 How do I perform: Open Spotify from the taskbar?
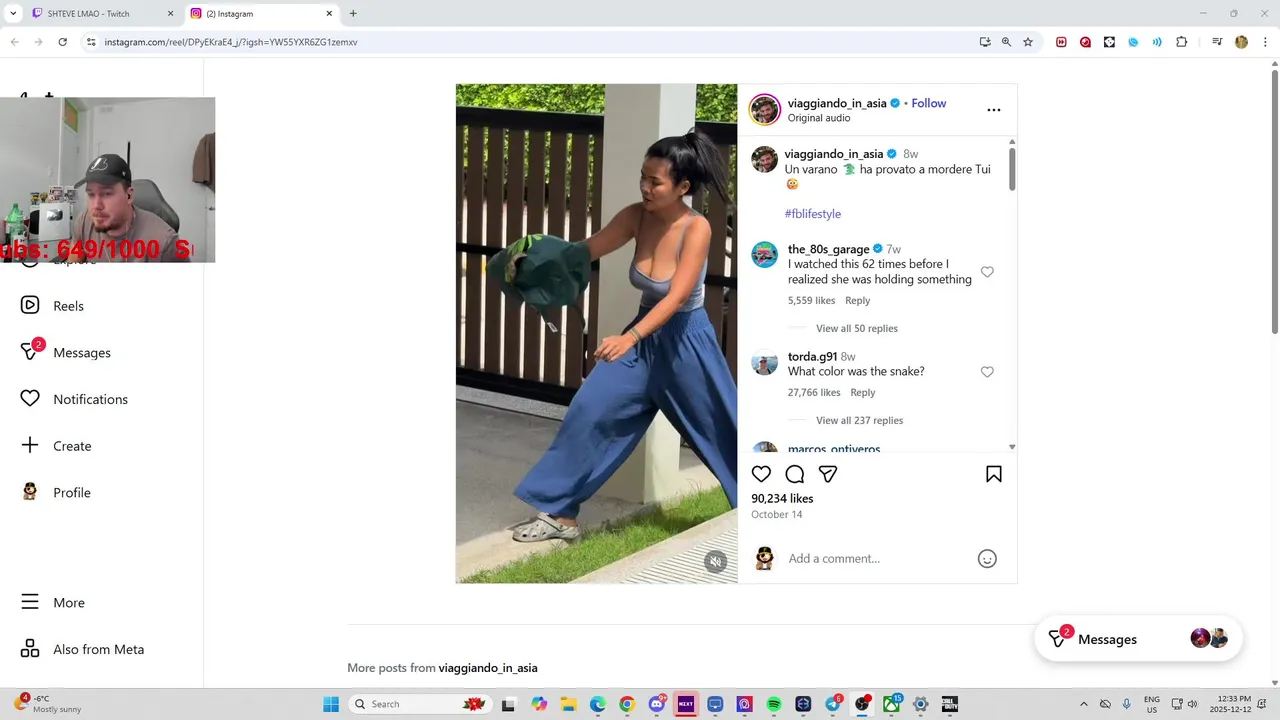774,704
